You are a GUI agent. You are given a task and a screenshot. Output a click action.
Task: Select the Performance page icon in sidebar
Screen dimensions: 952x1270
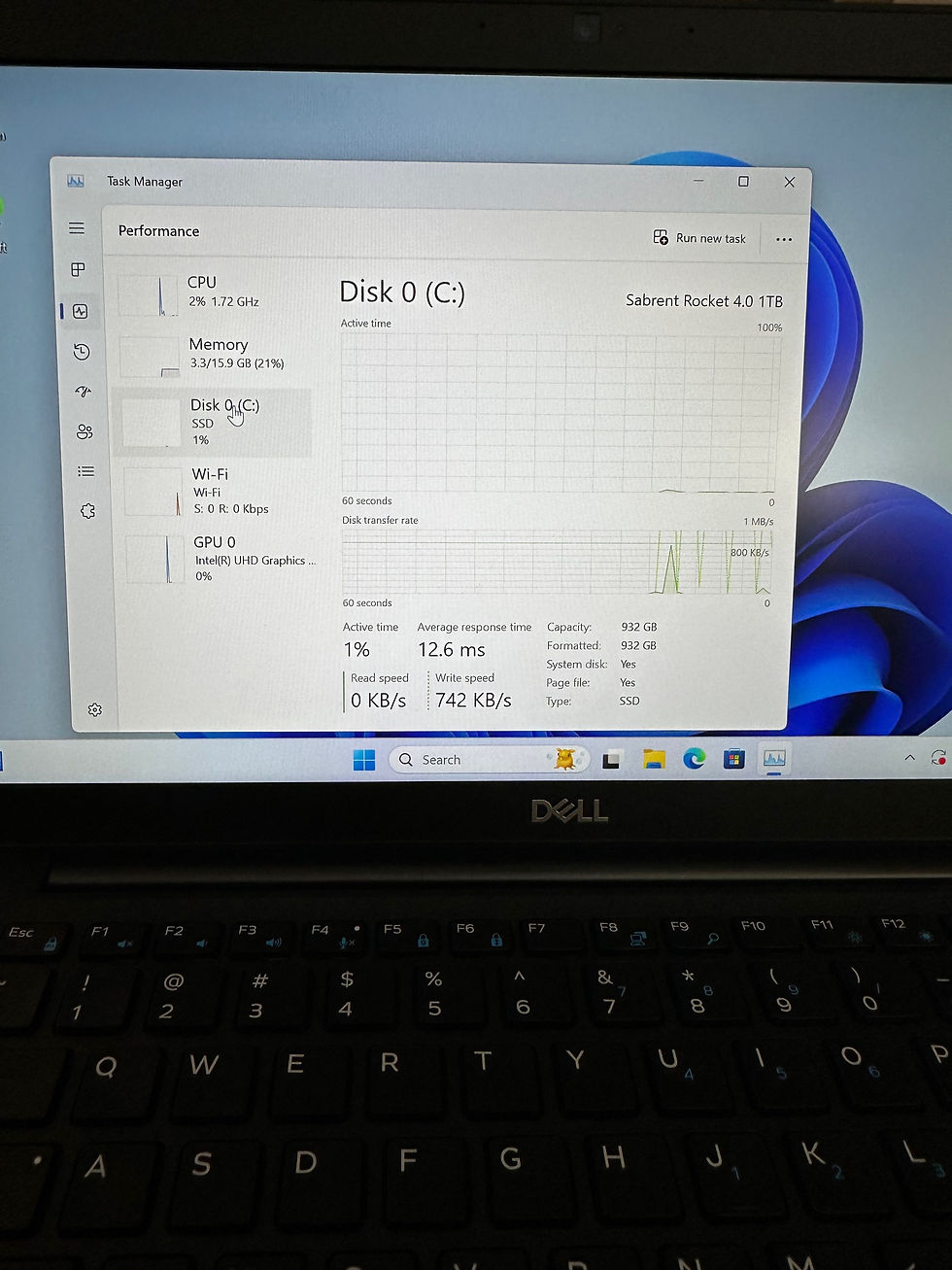tap(81, 311)
